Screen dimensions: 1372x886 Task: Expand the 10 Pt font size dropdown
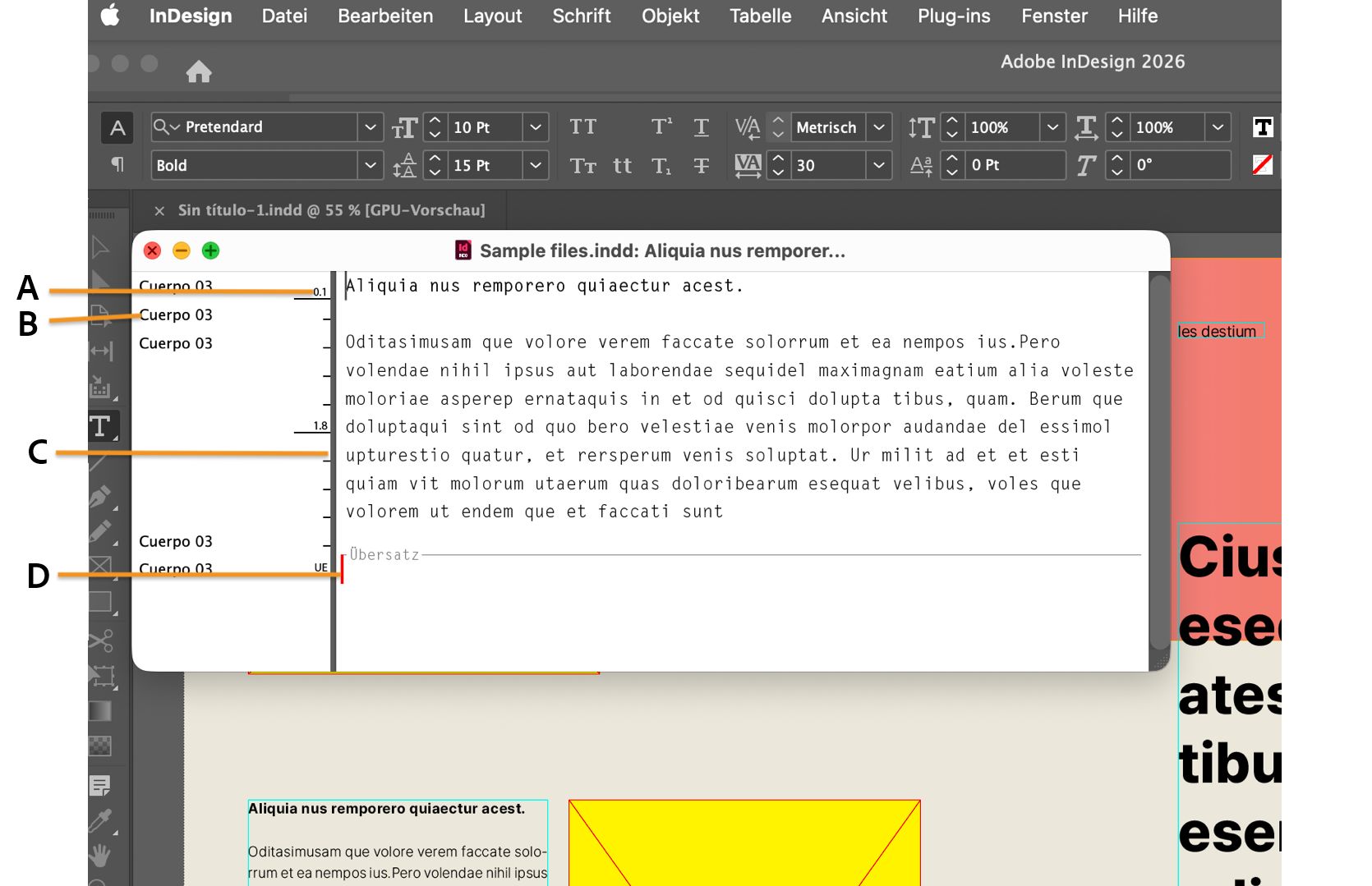pyautogui.click(x=536, y=127)
